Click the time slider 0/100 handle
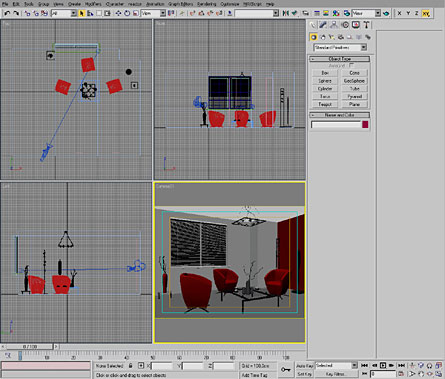Screen dimensions: 445x379 (x=30, y=347)
